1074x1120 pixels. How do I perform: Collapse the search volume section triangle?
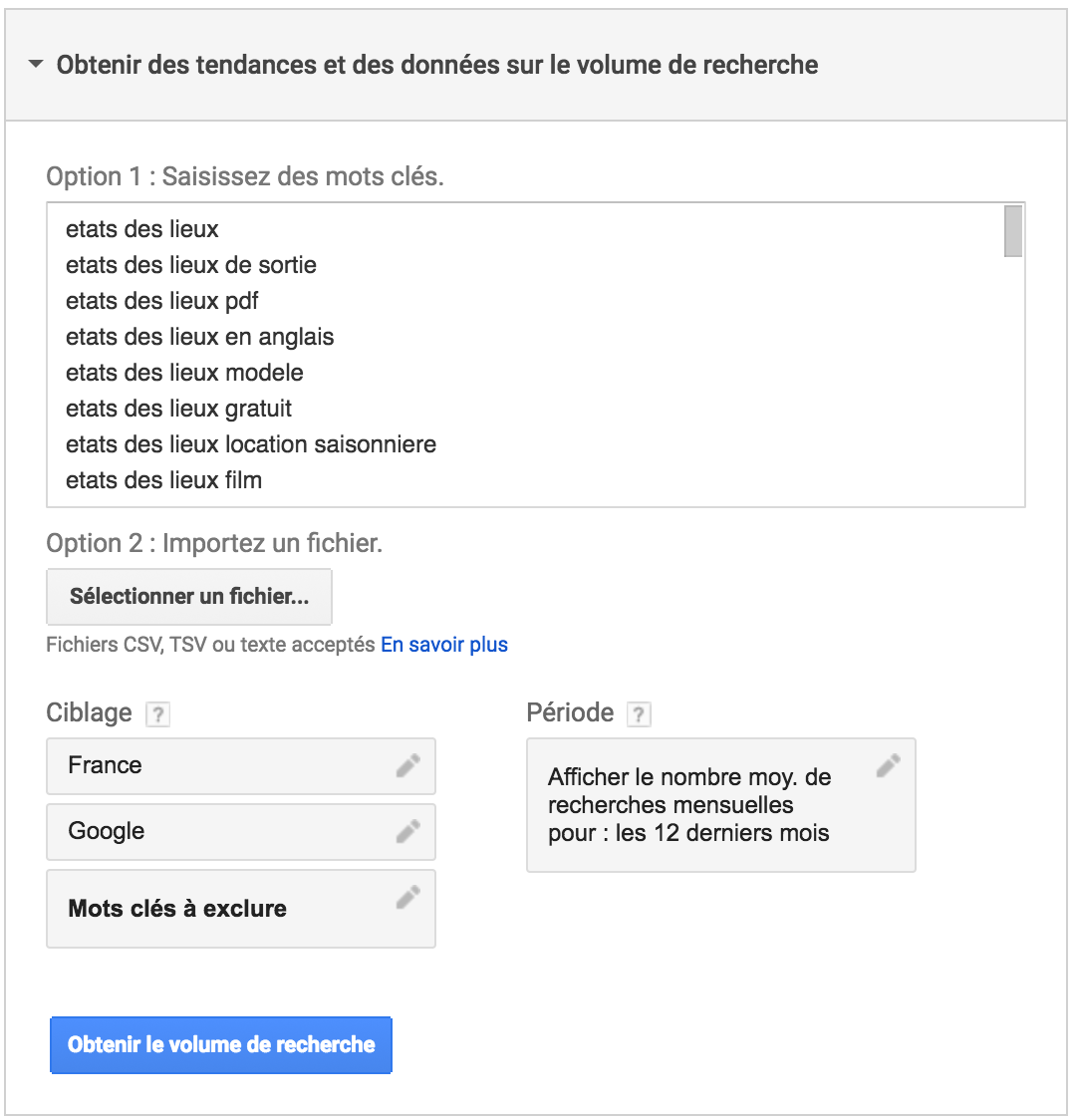point(36,65)
